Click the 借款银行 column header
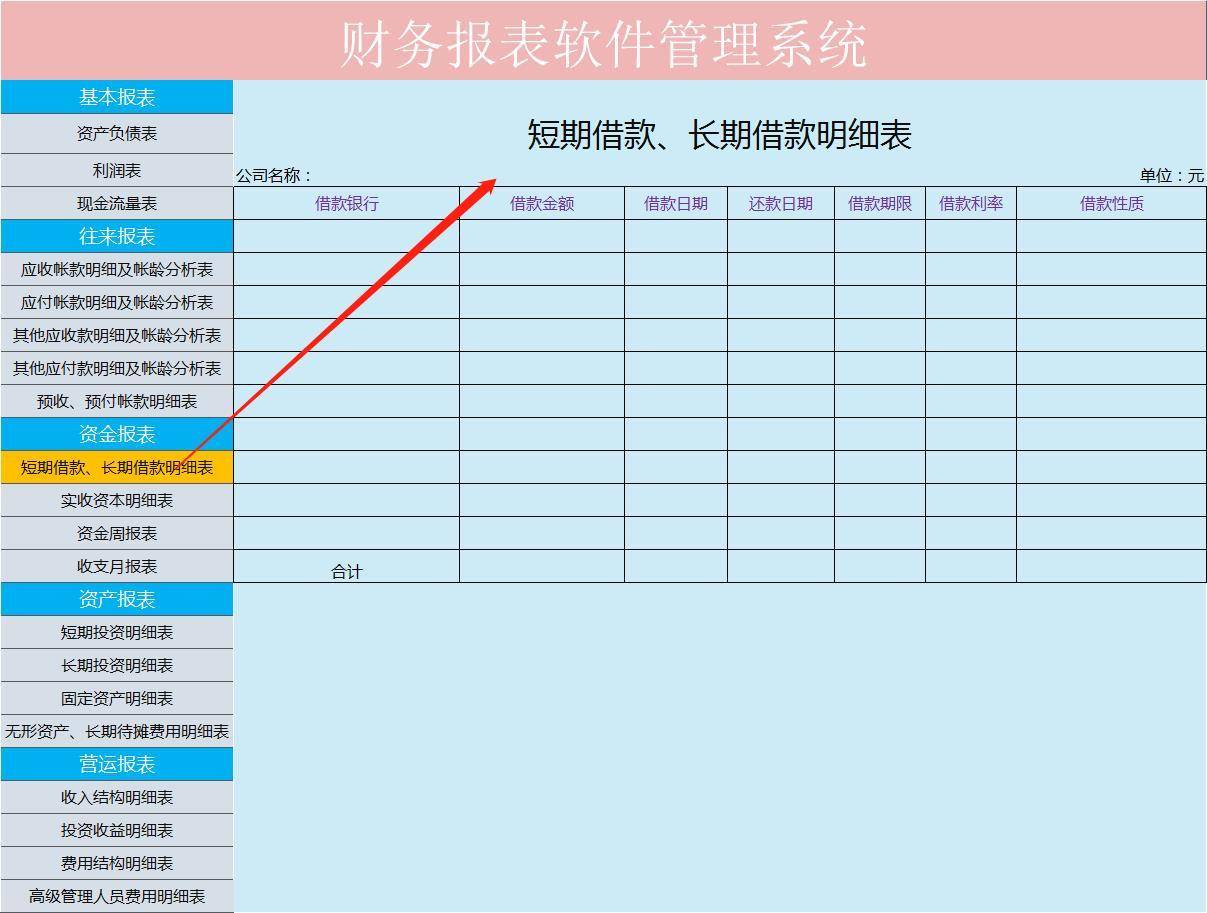This screenshot has width=1207, height=913. [345, 203]
